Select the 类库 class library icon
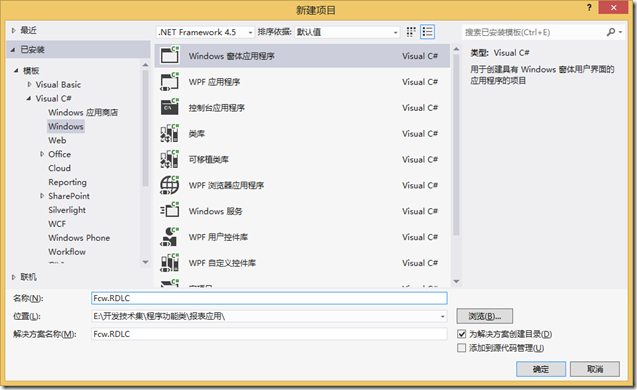The width and height of the screenshot is (637, 390). click(170, 133)
